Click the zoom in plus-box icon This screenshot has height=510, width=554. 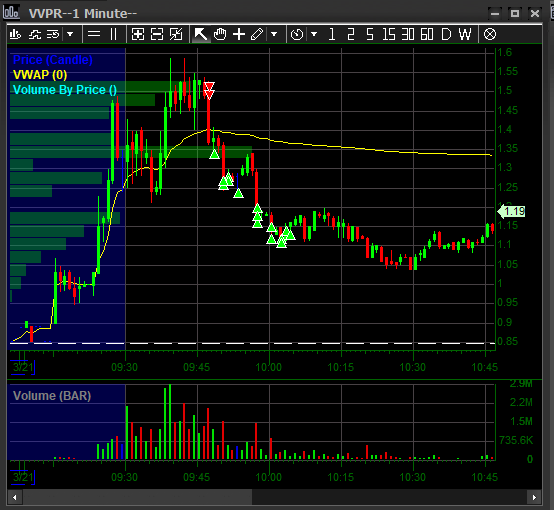point(138,34)
